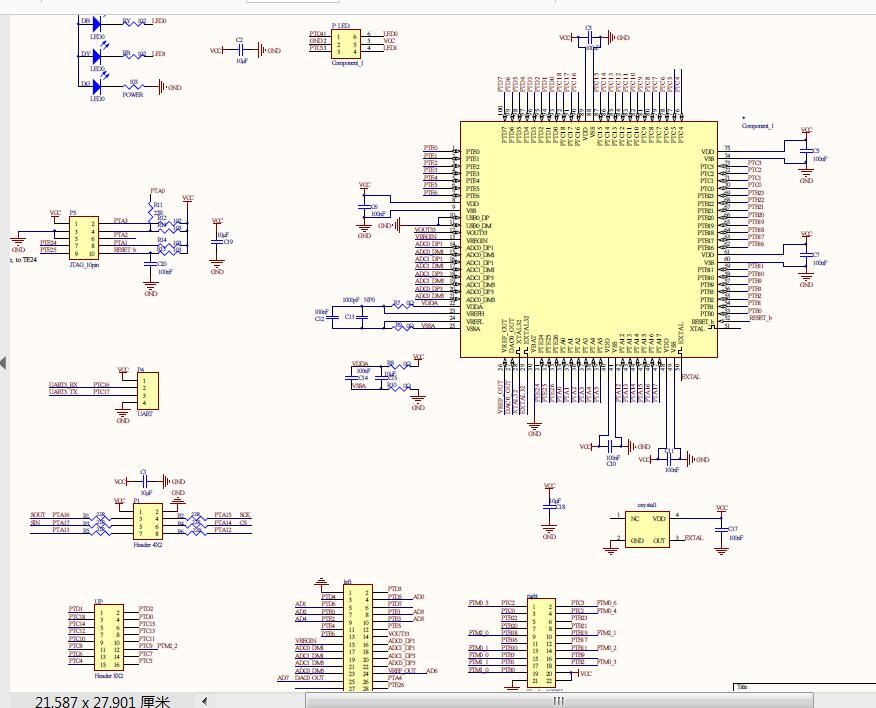Click the 'EXTAL' net label beside crystal1 OUT pin
This screenshot has width=876, height=708.
click(694, 538)
